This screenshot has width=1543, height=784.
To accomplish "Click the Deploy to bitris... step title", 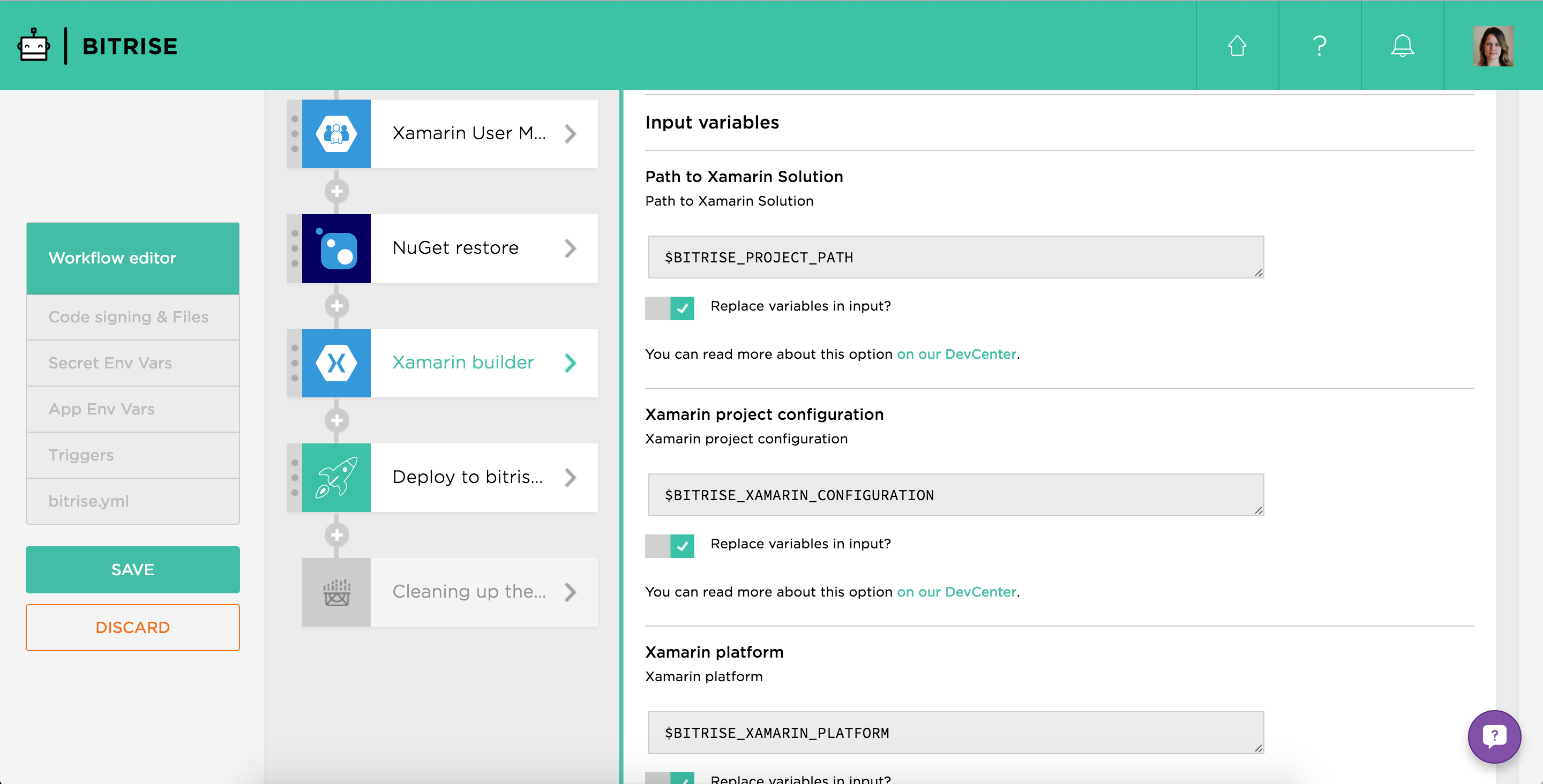I will (x=468, y=477).
